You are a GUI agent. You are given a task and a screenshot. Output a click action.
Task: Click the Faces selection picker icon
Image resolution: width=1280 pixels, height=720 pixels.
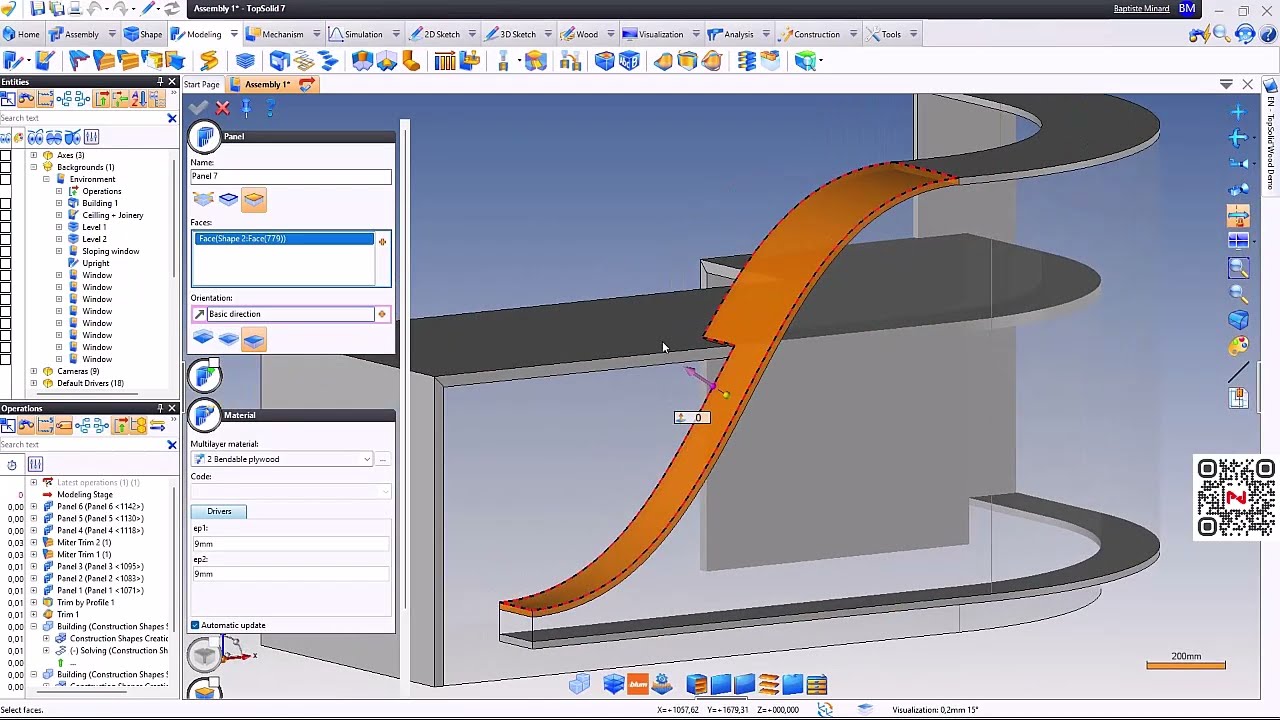coord(382,241)
